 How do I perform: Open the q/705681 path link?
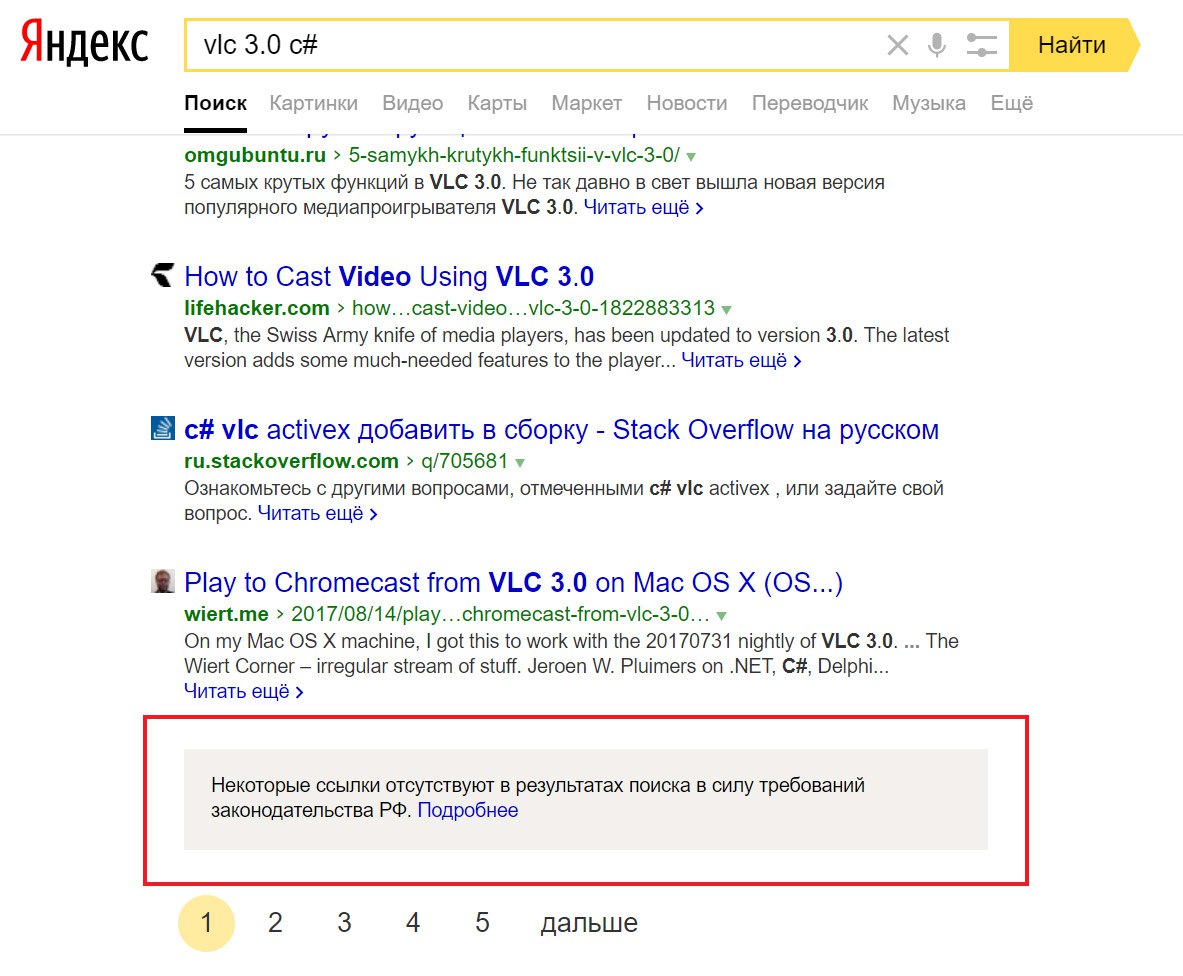point(465,461)
